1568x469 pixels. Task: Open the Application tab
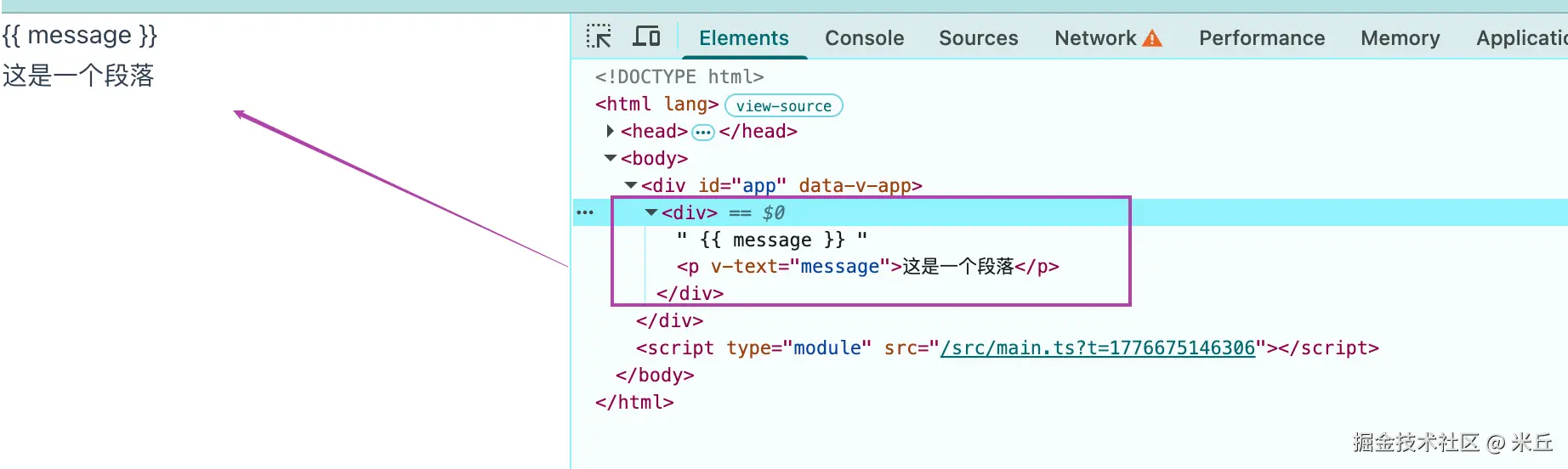pos(1522,38)
